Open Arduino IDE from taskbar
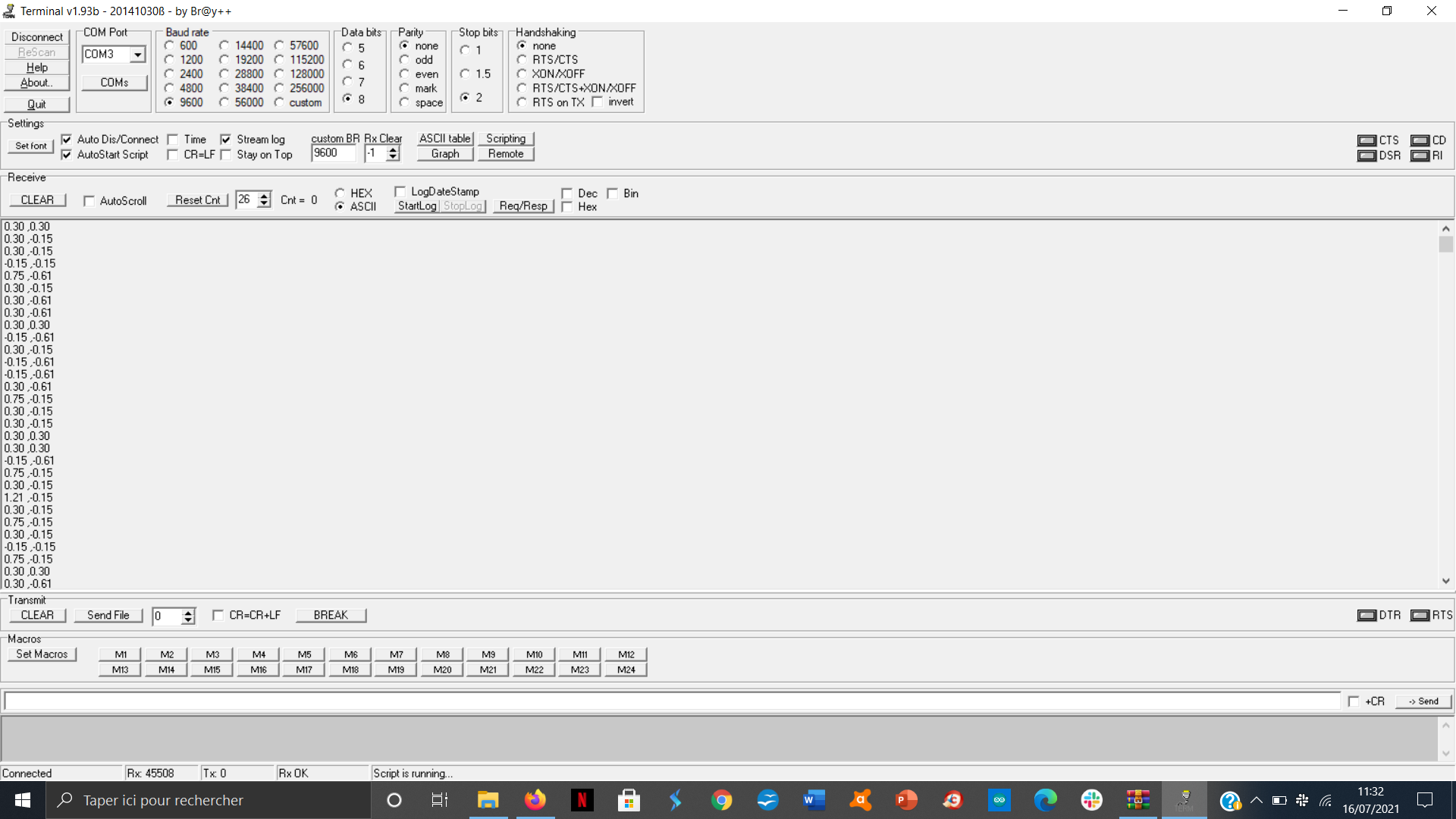The image size is (1456, 819). (999, 800)
